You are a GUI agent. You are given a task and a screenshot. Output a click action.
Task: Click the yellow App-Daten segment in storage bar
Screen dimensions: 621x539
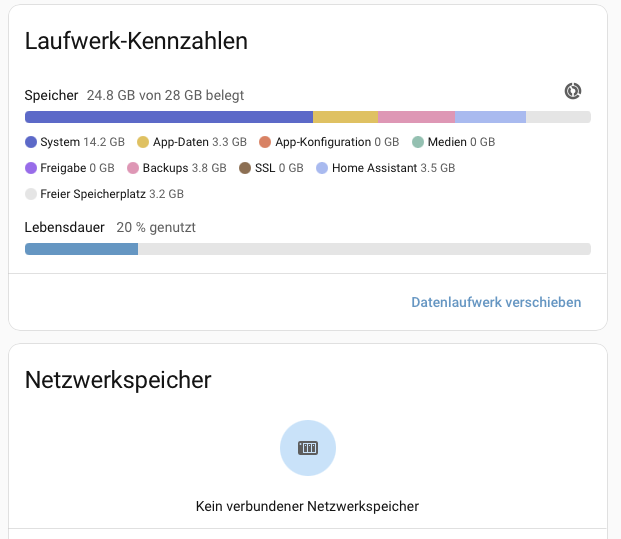tap(346, 117)
